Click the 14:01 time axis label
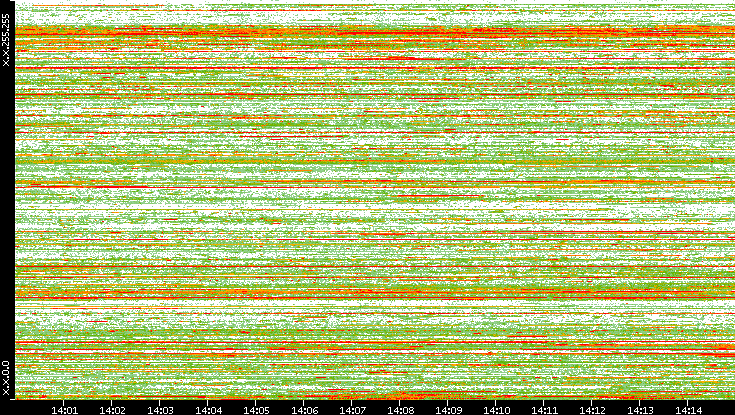 point(65,409)
